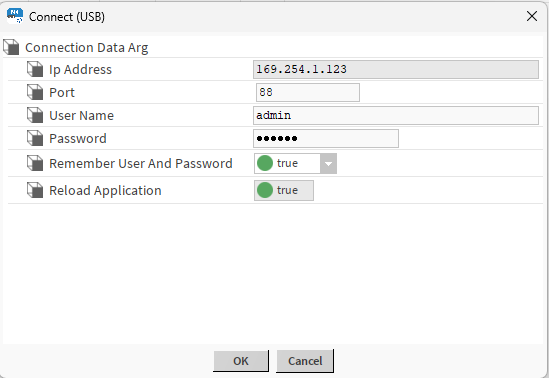This screenshot has height=378, width=549.
Task: Click the Password label text
Action: [78, 139]
